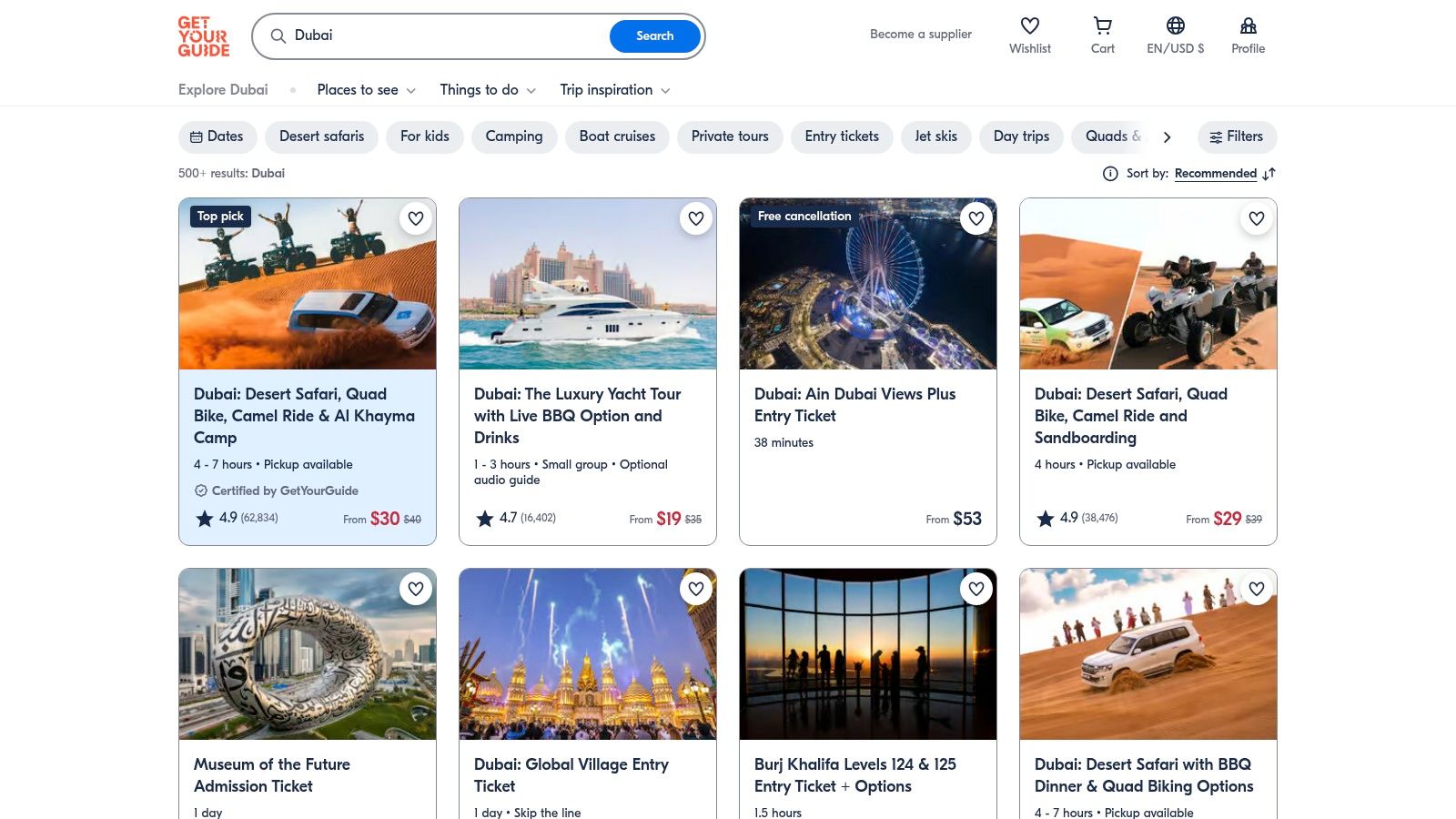Open the shopping Cart icon

coord(1102,25)
